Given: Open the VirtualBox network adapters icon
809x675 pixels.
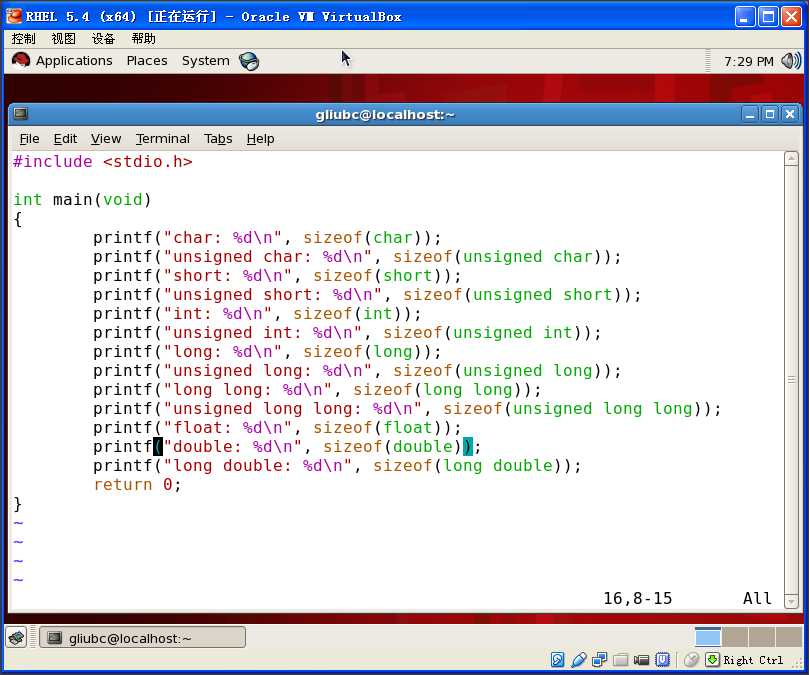Looking at the screenshot, I should coord(600,660).
